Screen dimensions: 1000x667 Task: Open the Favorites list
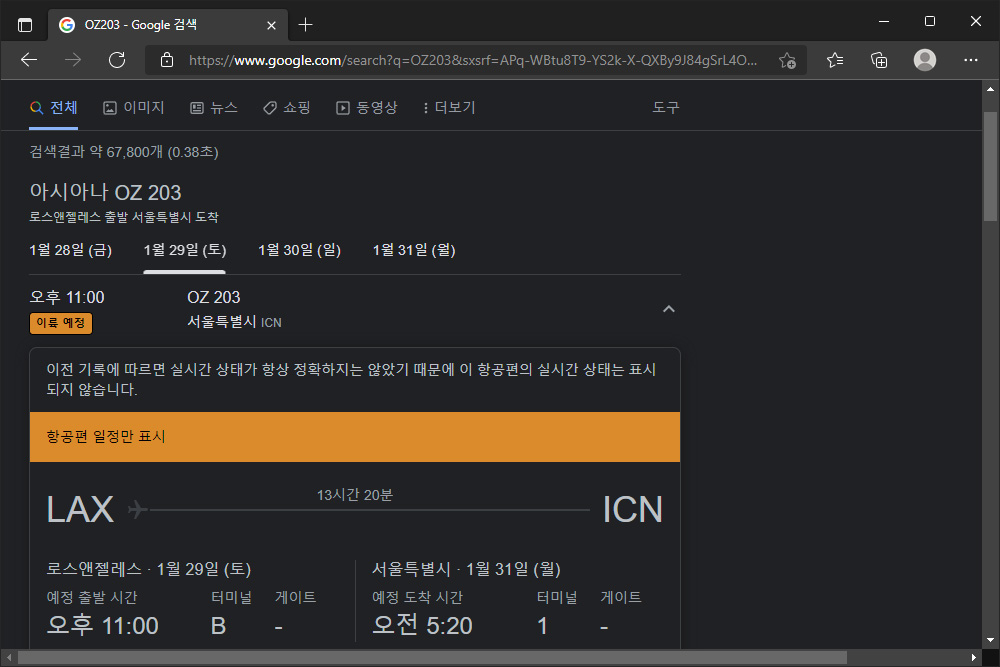click(x=835, y=60)
